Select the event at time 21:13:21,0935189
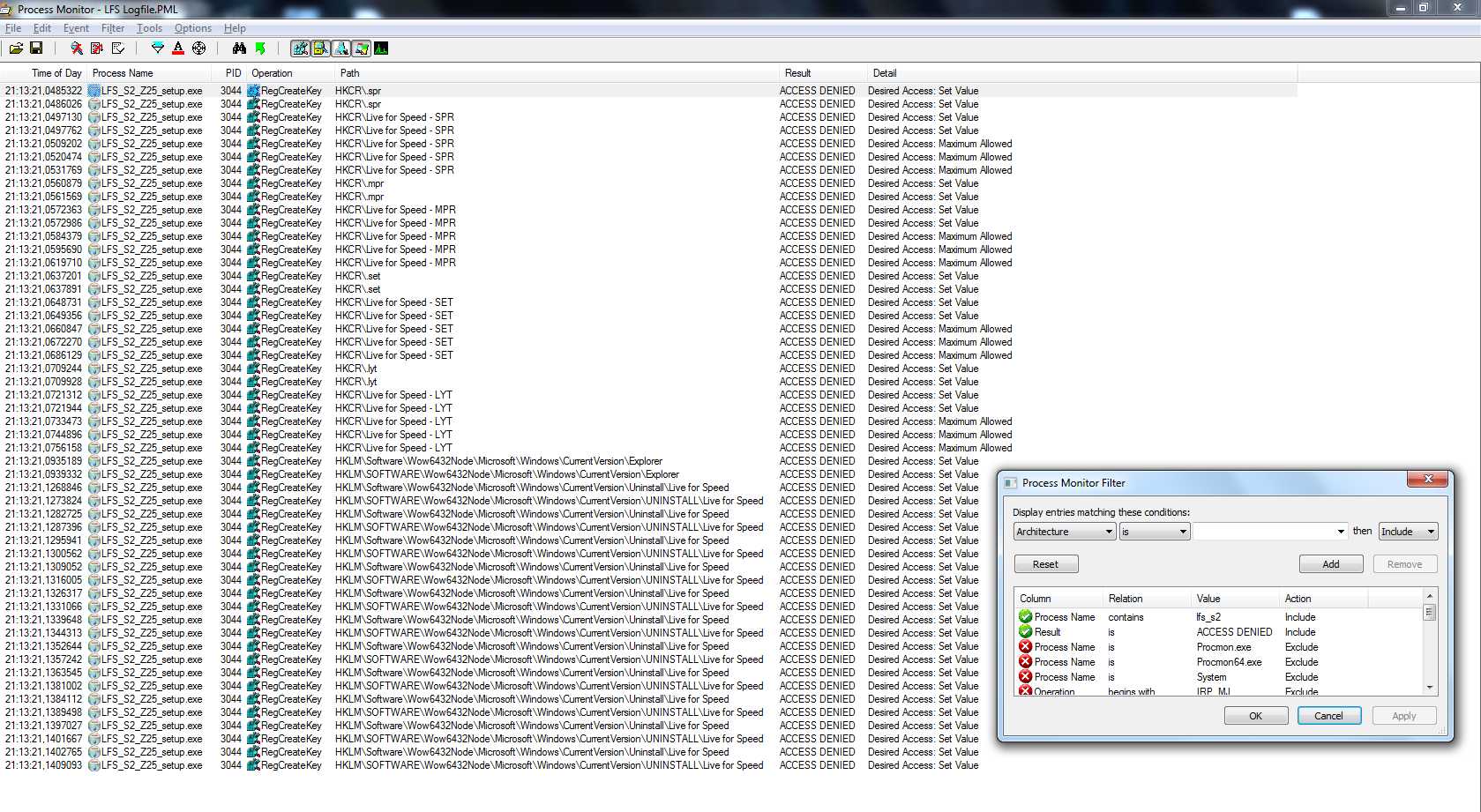The width and height of the screenshot is (1481, 812). click(649, 461)
